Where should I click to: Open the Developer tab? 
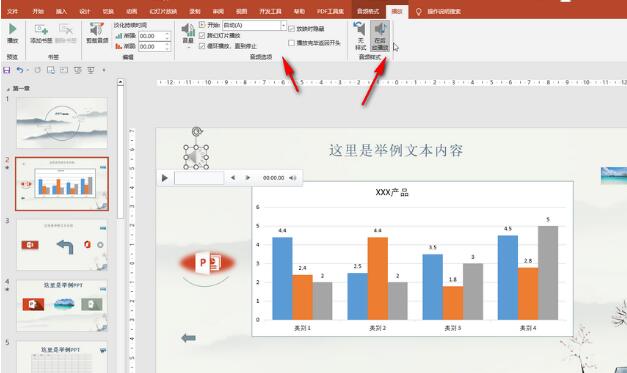click(x=270, y=11)
